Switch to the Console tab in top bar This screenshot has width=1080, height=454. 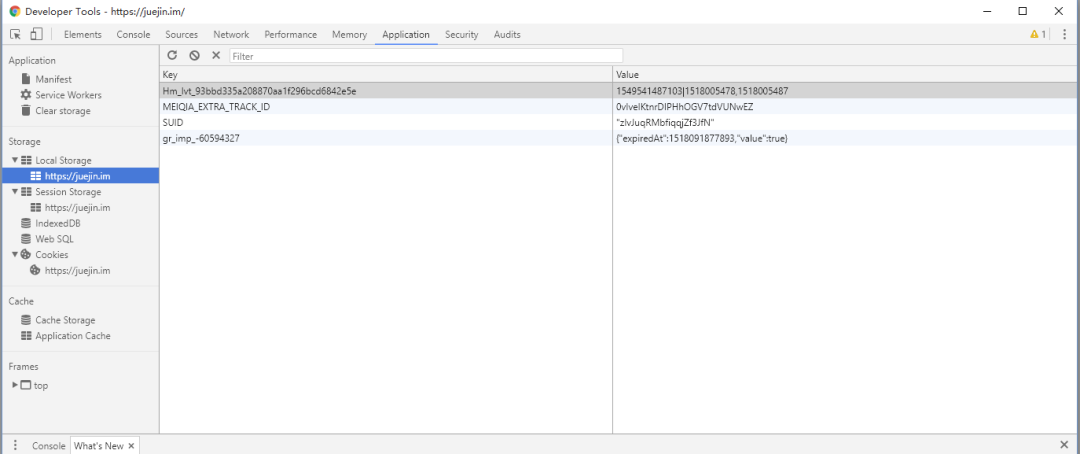point(133,34)
